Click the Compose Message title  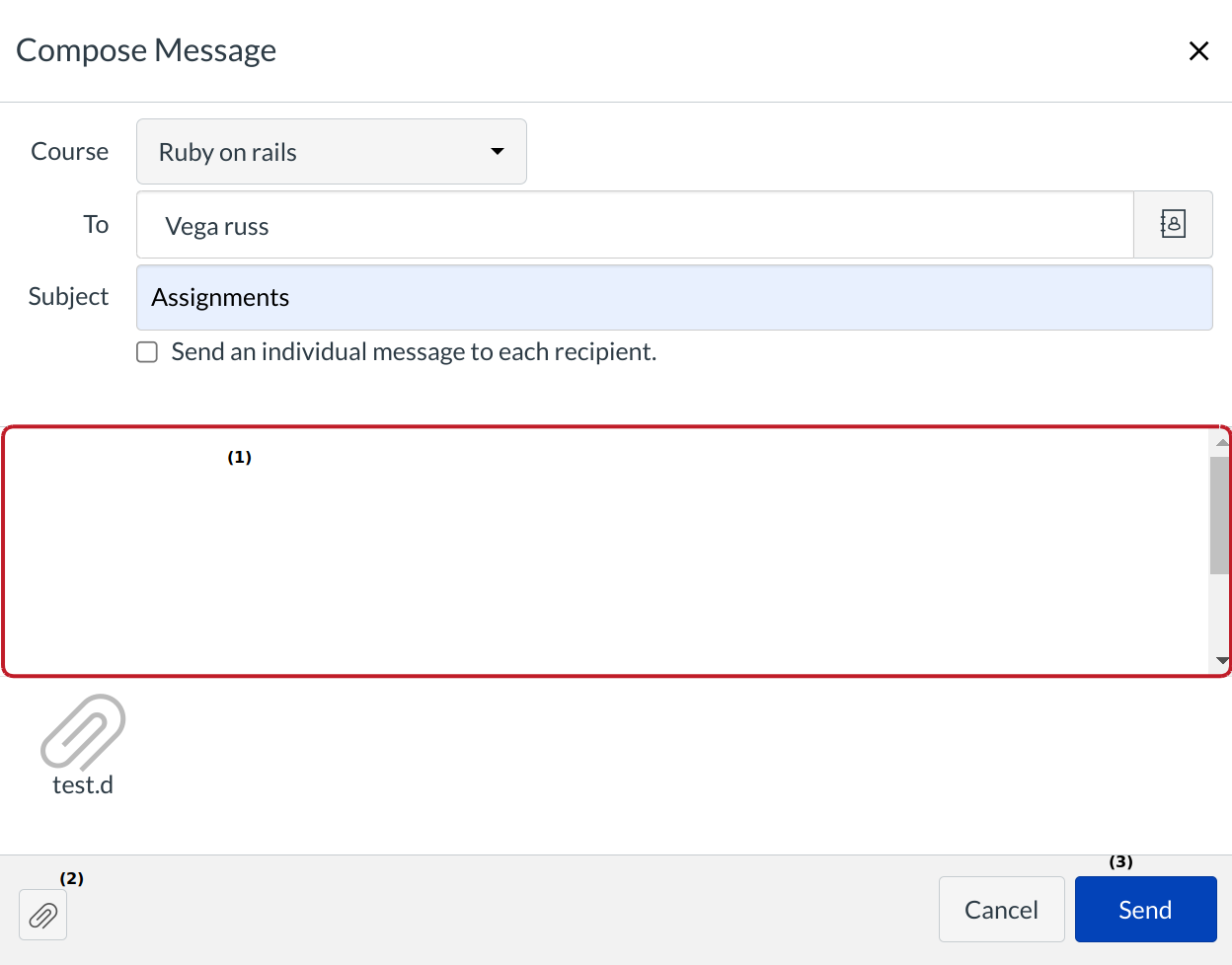tap(145, 49)
